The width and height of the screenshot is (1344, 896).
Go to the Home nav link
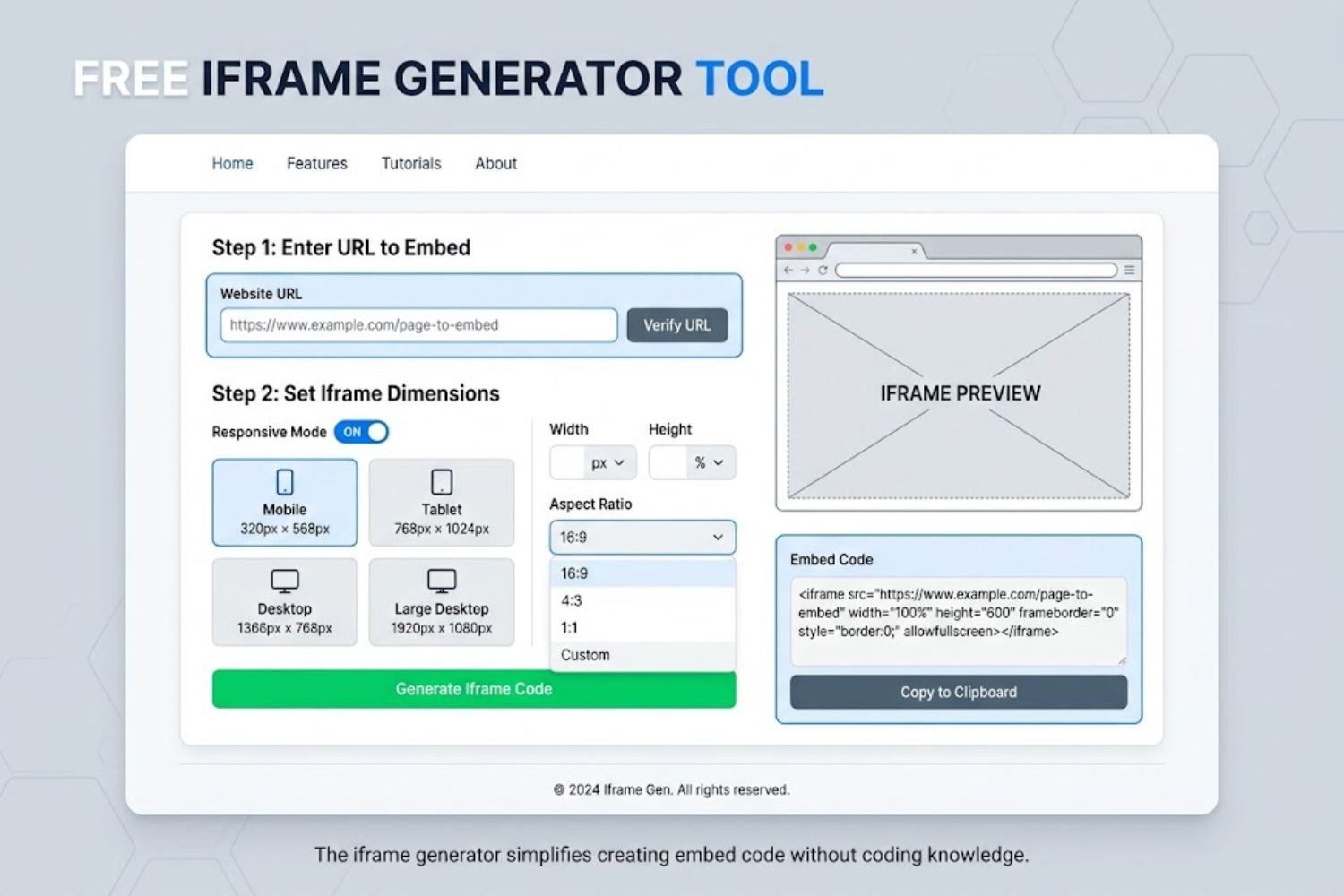232,163
